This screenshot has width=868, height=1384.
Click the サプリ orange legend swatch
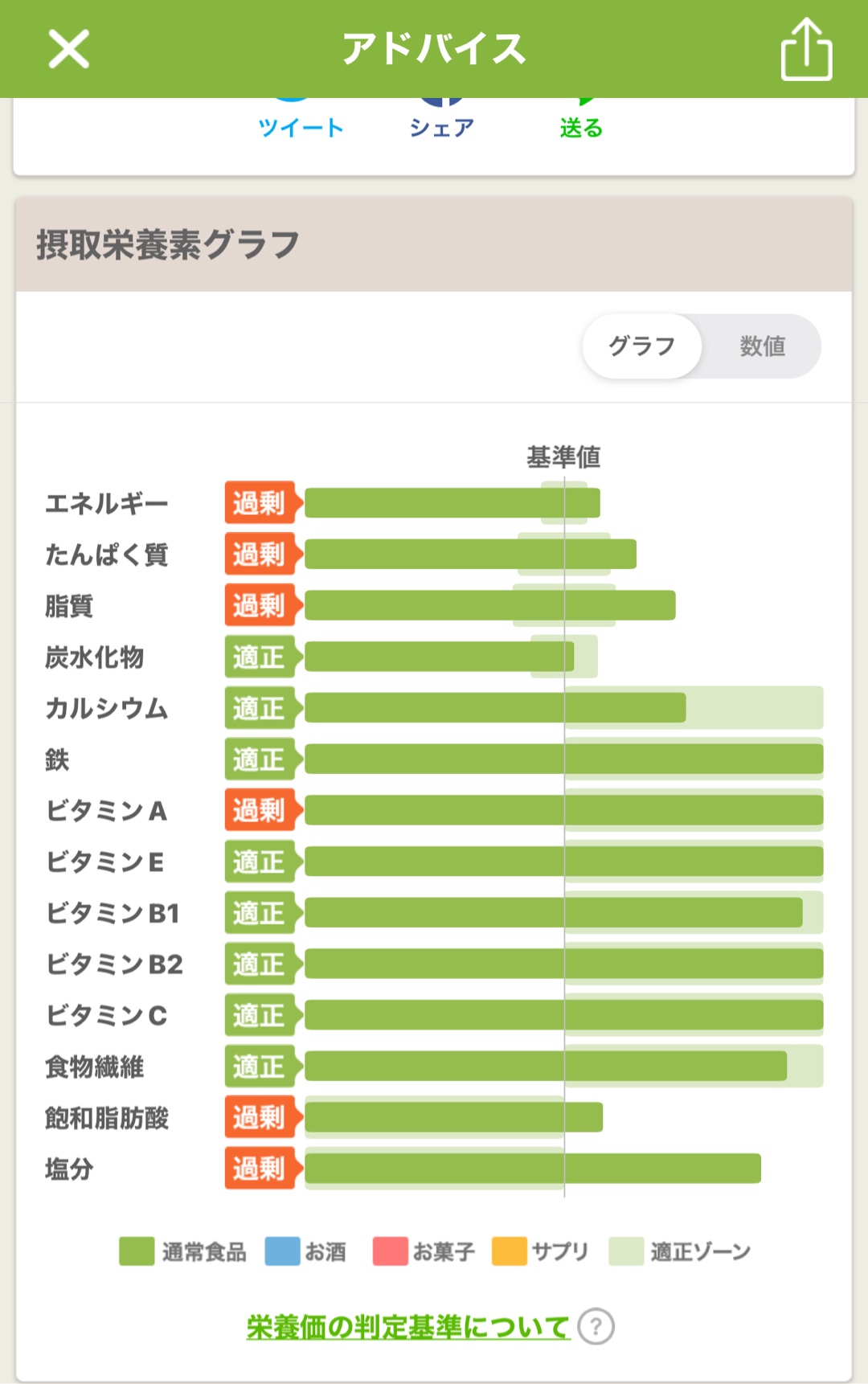click(509, 1251)
